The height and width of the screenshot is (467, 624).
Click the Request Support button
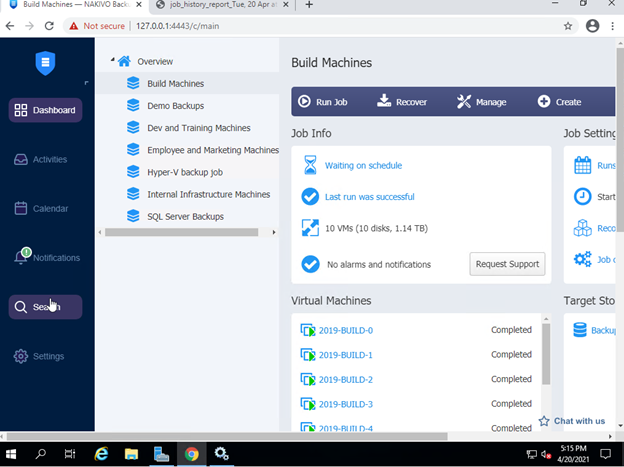pyautogui.click(x=507, y=264)
